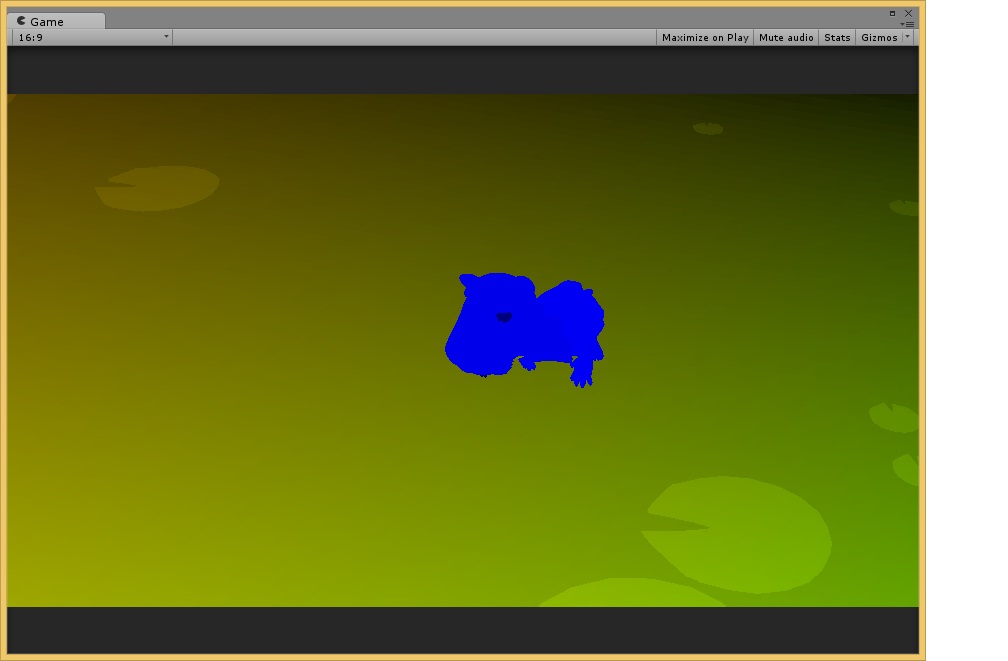Screen dimensions: 1008x661
Task: Toggle Maximize on Play
Action: (705, 37)
